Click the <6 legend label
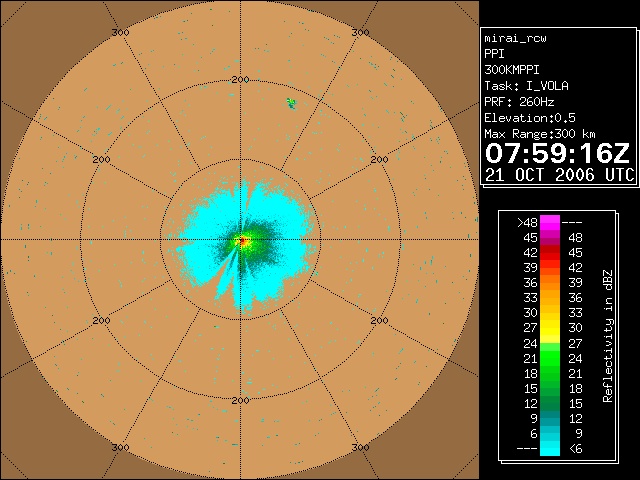The image size is (640, 480). click(x=576, y=449)
